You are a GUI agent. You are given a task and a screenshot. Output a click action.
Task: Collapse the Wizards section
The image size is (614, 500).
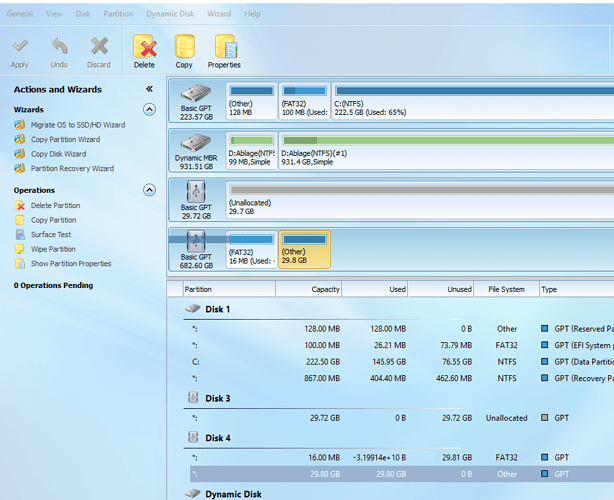[x=149, y=109]
